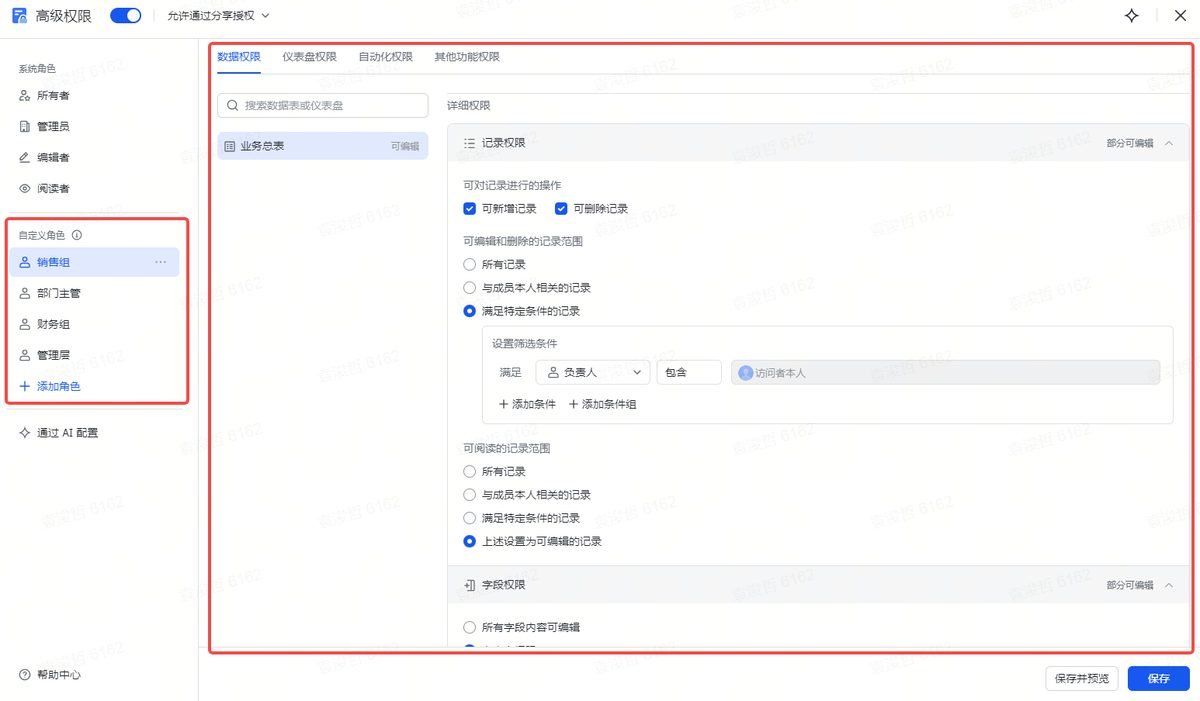The height and width of the screenshot is (701, 1200).
Task: Collapse the 记录权限 section chevron
Action: coord(1169,143)
